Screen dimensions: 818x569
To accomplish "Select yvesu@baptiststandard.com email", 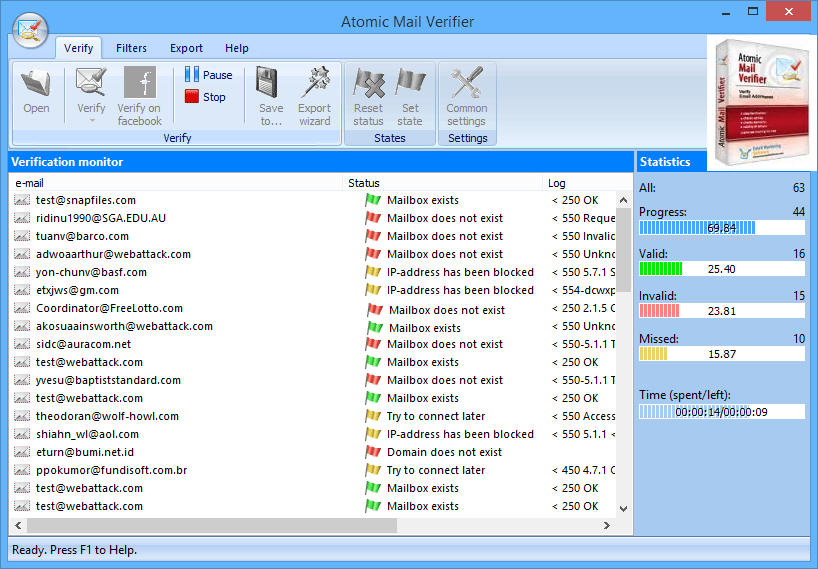I will [x=108, y=380].
